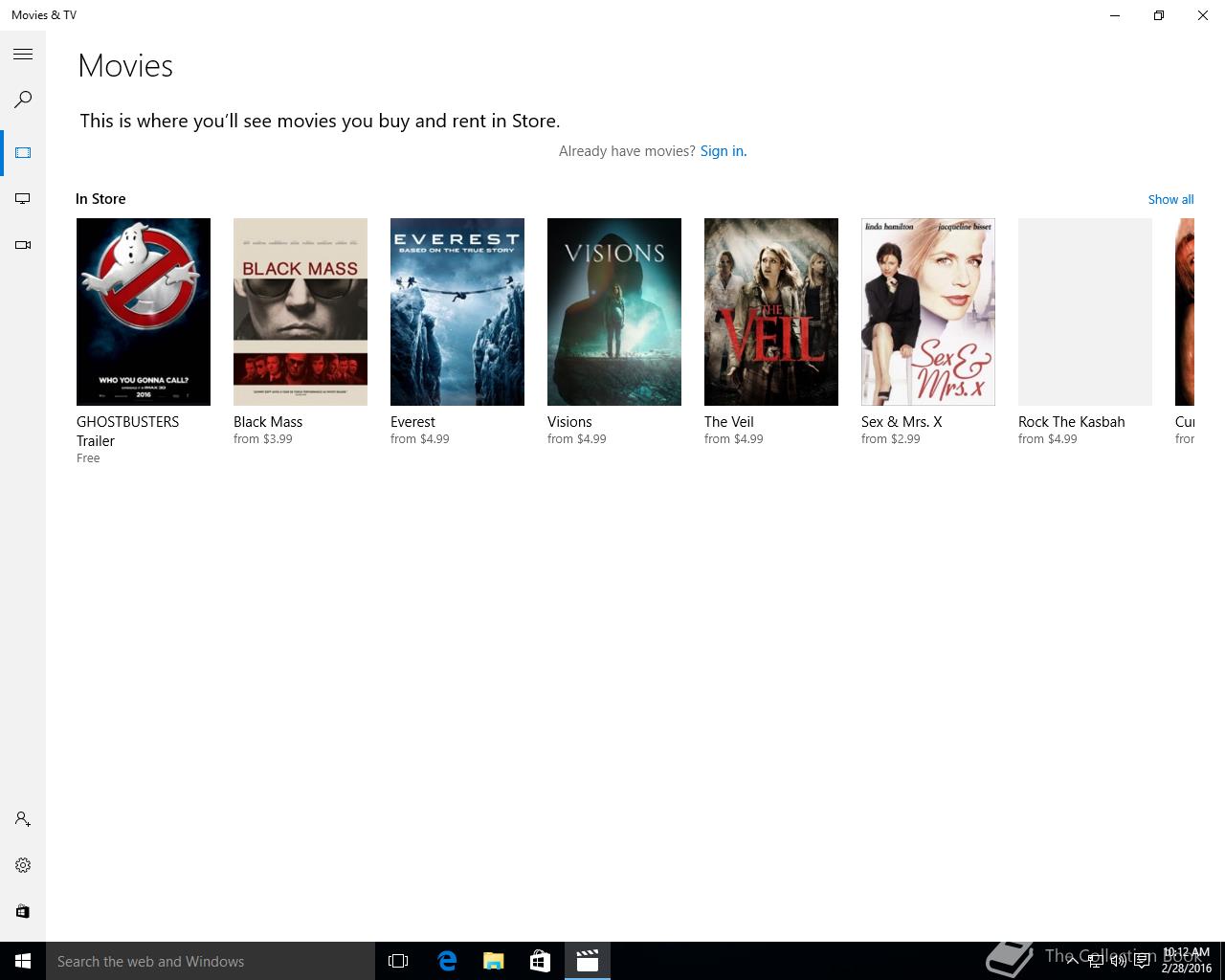Show hidden tray icons chevron

tap(1072, 961)
